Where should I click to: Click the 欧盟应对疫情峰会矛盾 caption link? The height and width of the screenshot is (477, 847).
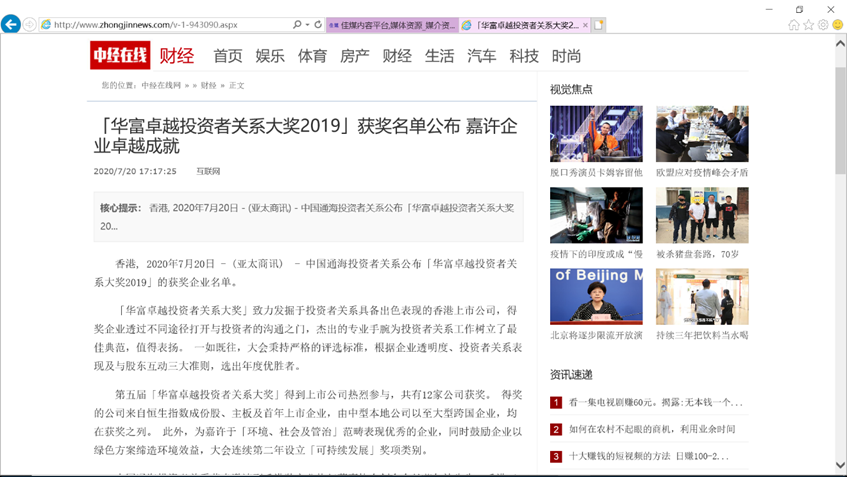[x=702, y=172]
